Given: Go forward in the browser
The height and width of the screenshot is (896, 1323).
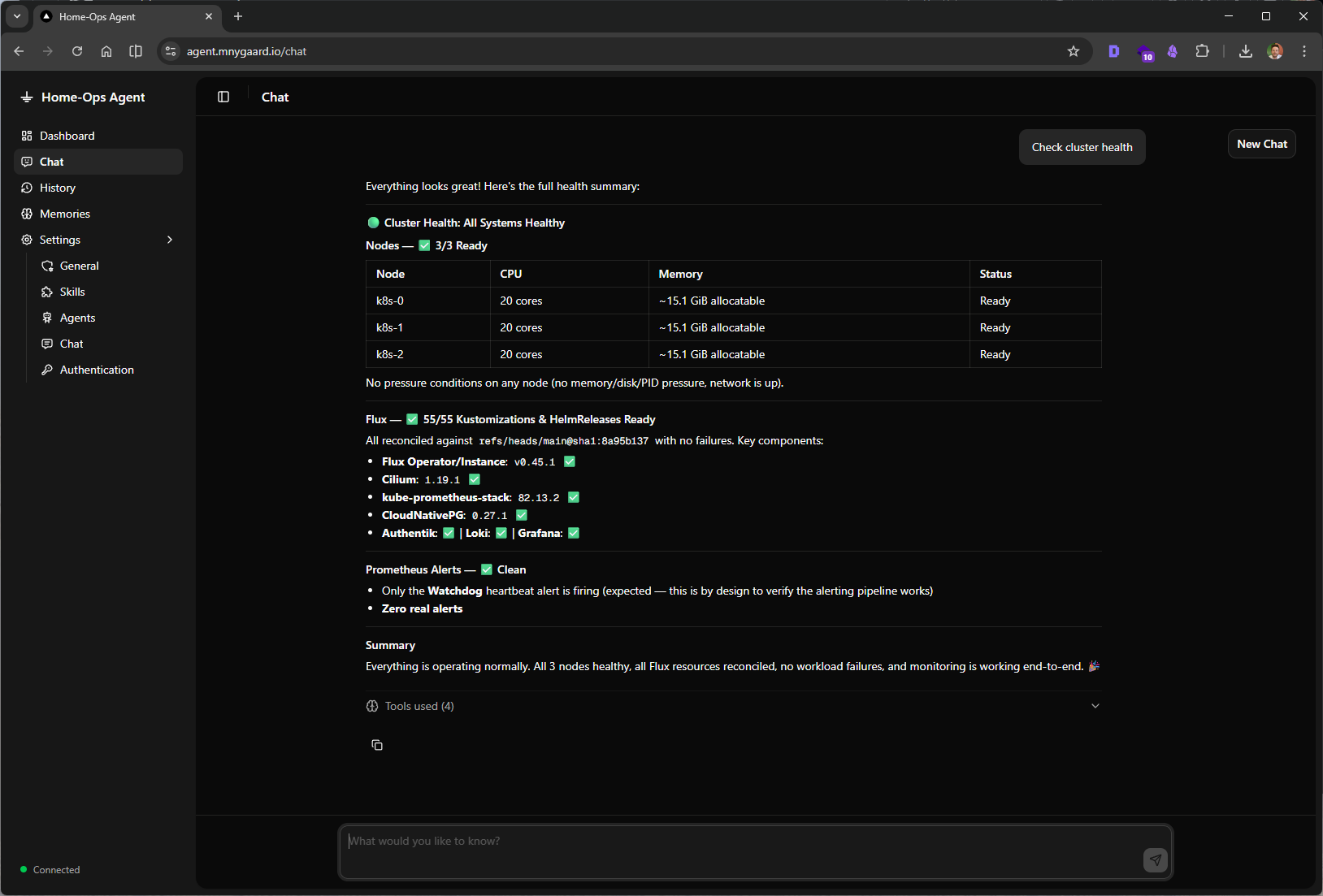Looking at the screenshot, I should [x=48, y=51].
